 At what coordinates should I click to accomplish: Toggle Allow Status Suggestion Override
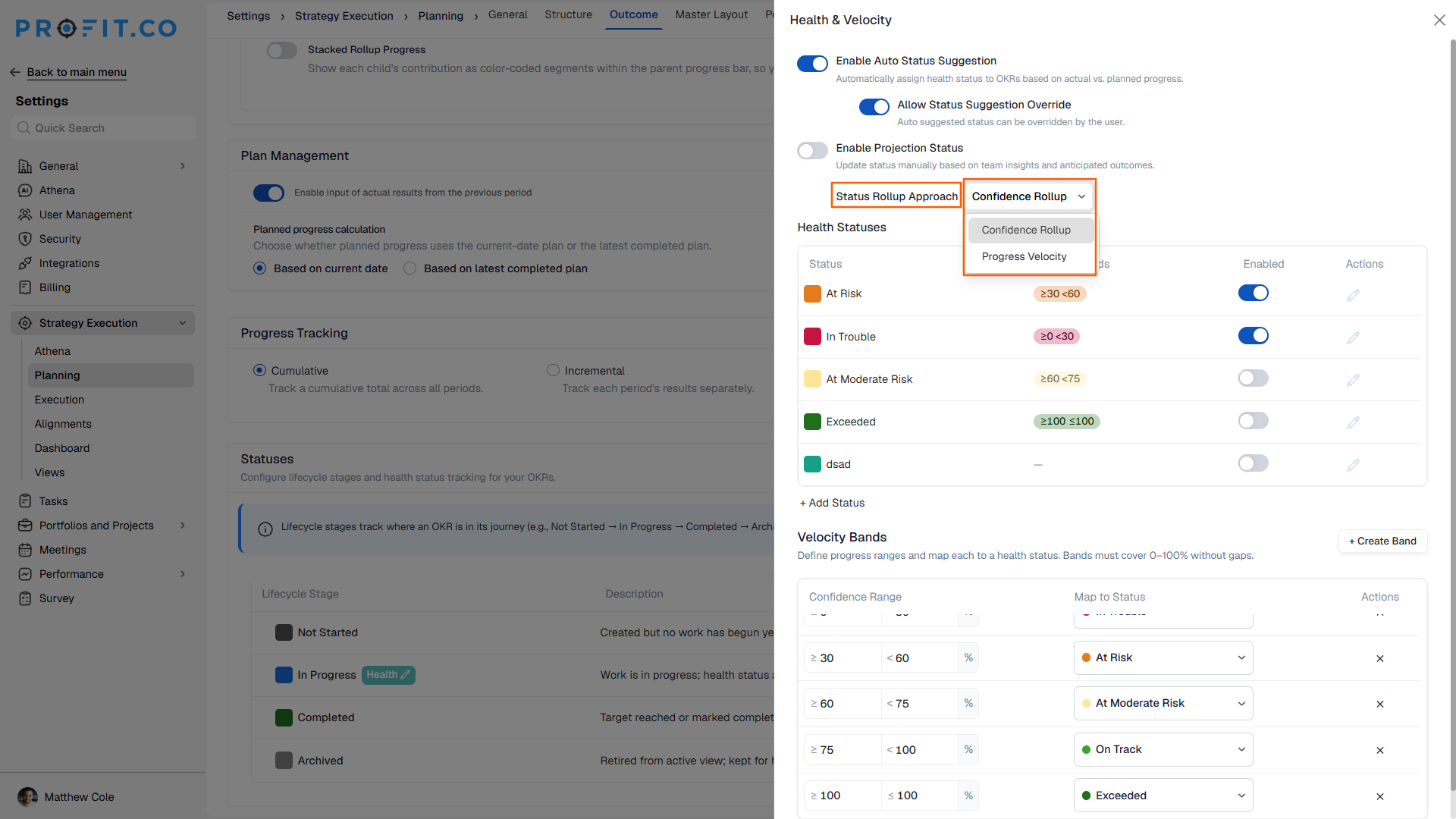874,107
